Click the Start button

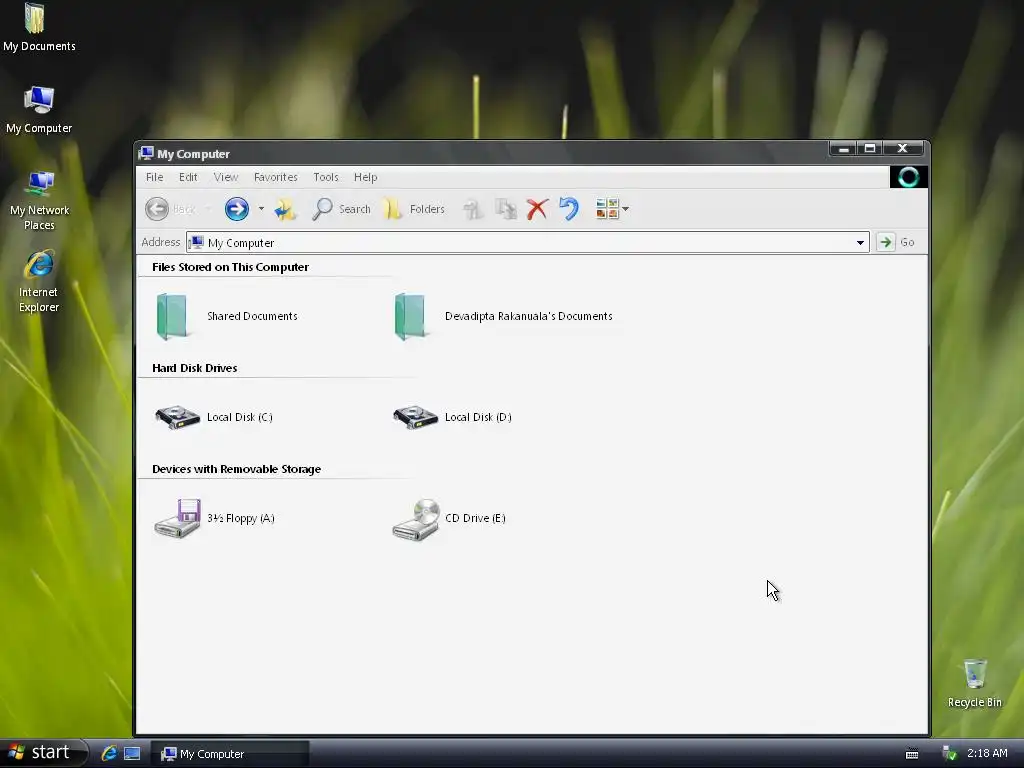[x=43, y=752]
